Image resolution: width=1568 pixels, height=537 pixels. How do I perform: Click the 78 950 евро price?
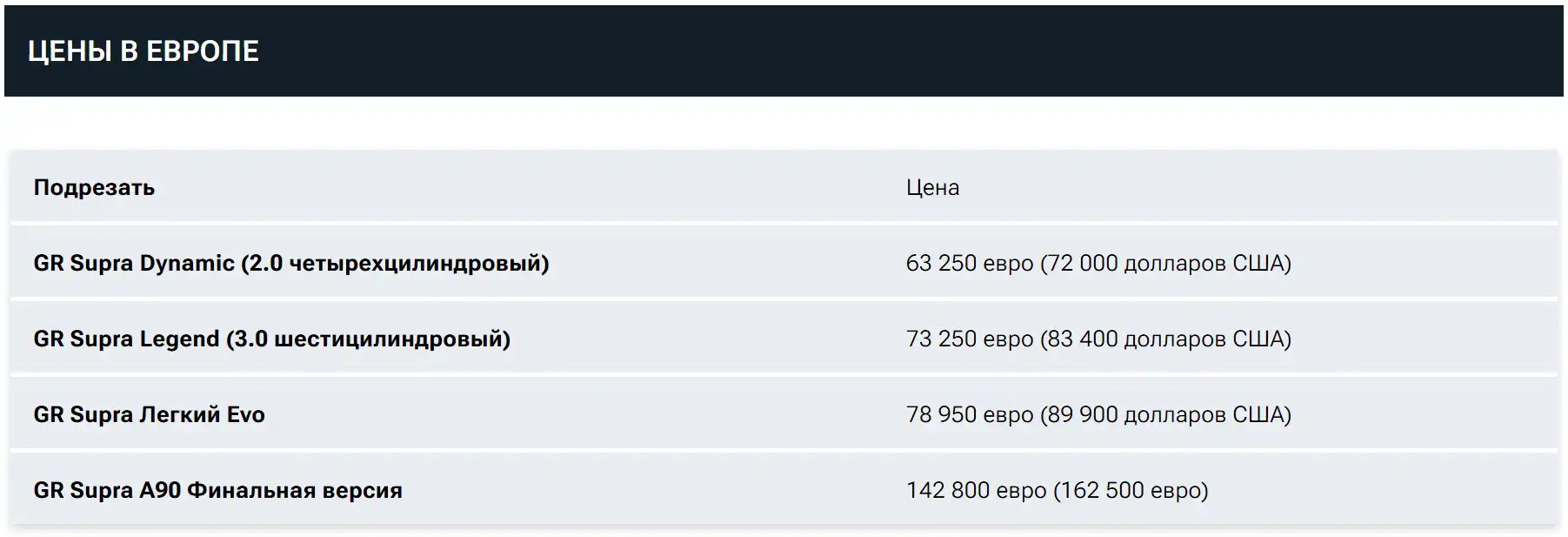970,414
